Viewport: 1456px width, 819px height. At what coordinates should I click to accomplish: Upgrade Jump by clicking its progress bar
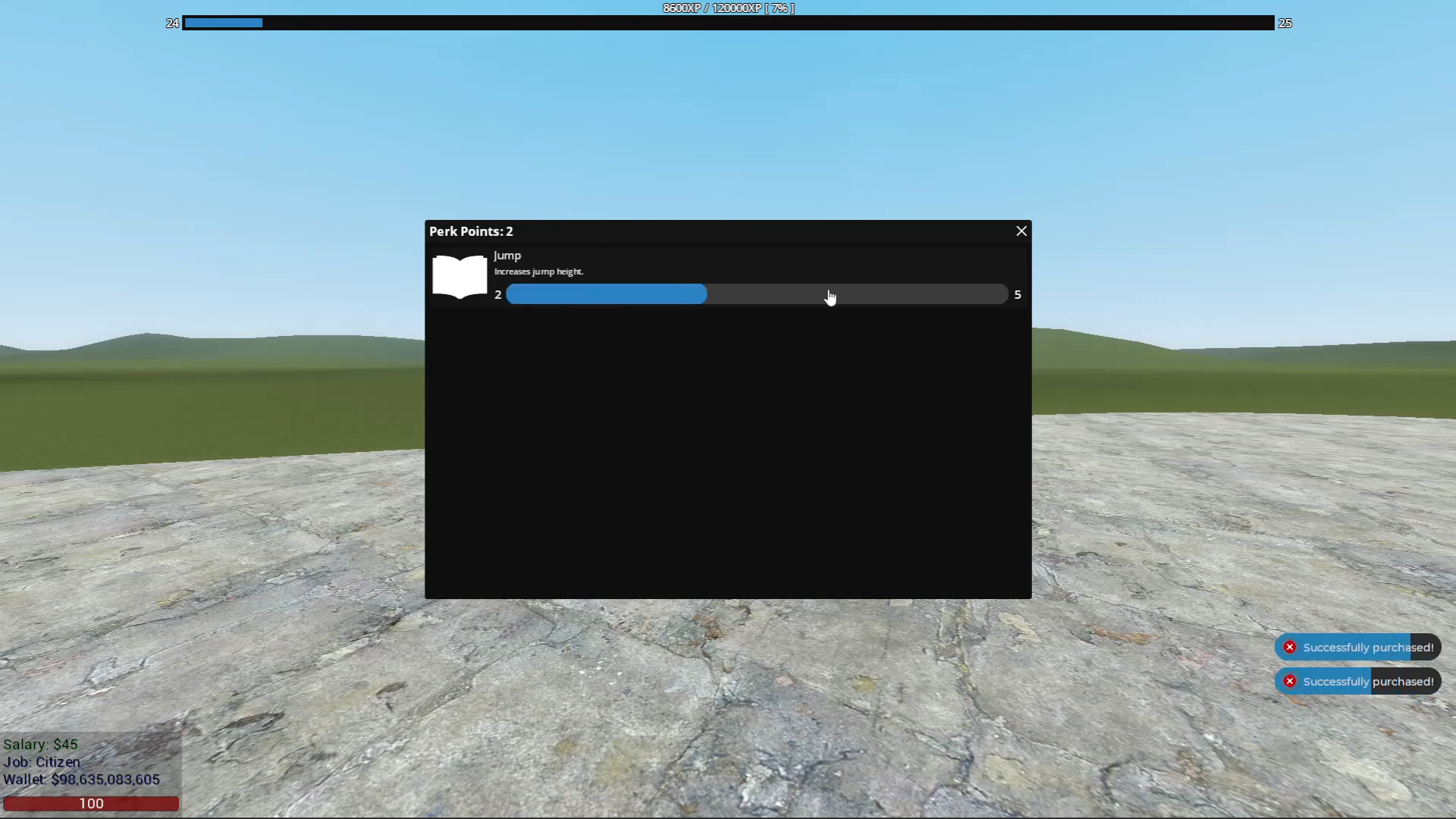tap(758, 294)
